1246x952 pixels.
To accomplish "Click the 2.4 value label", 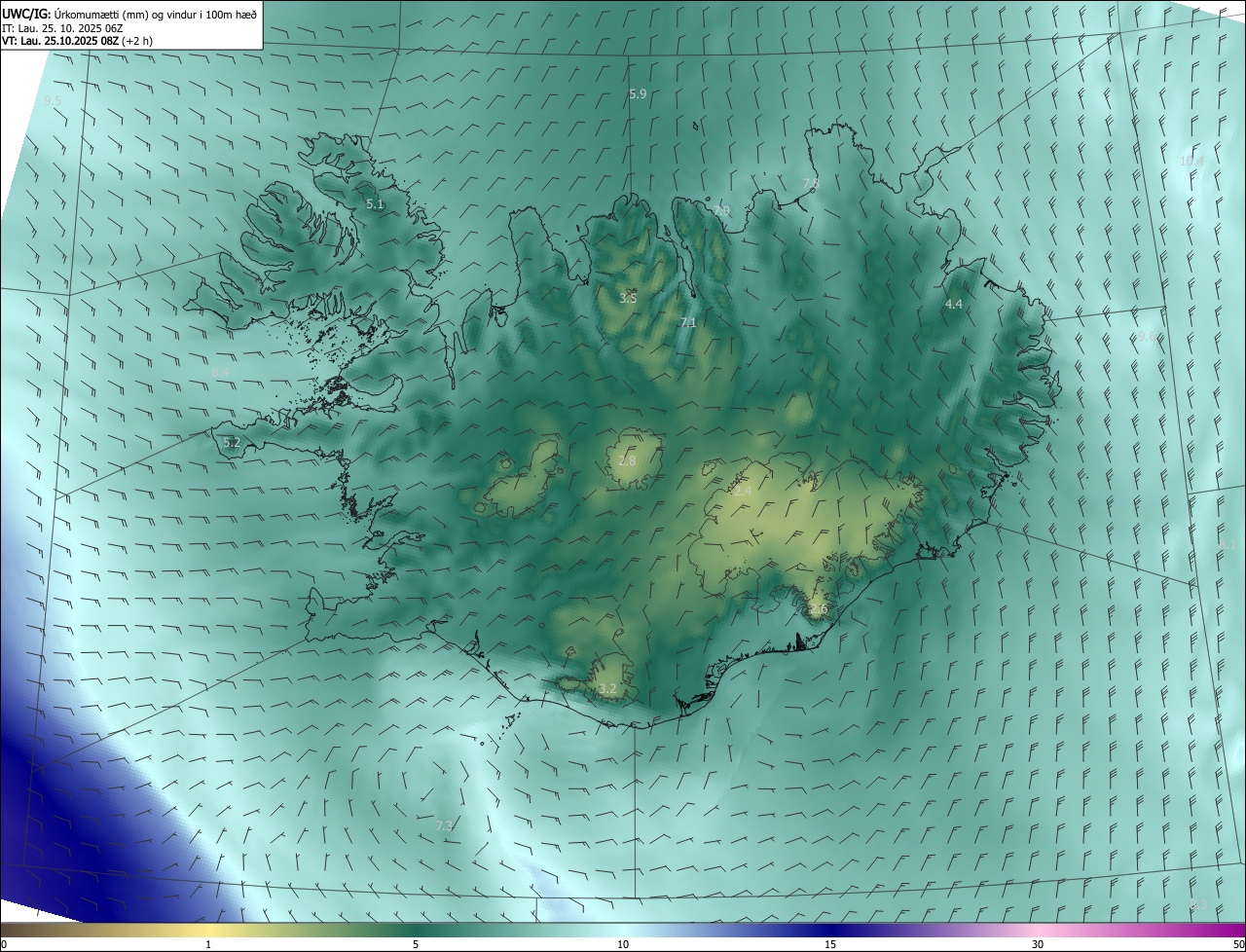I will 743,492.
